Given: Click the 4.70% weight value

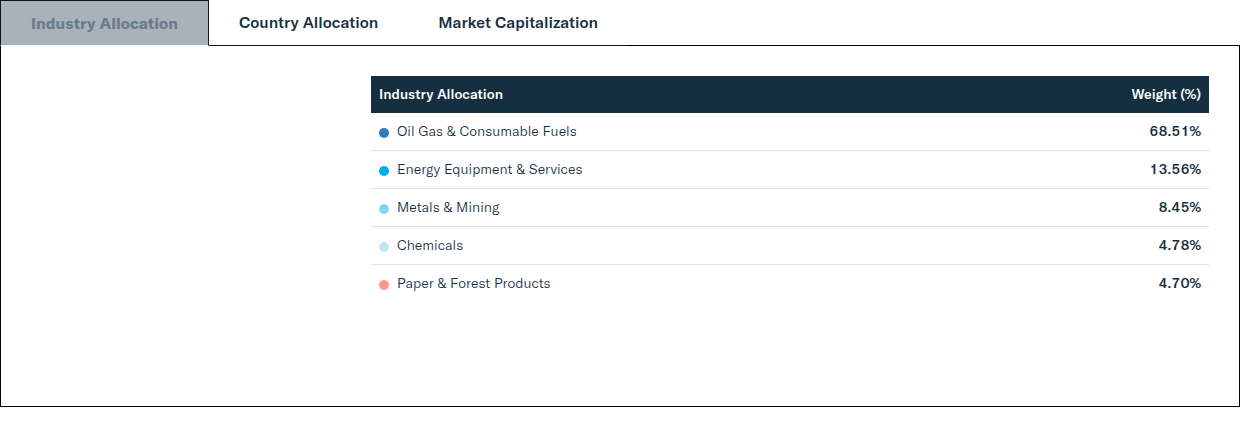Looking at the screenshot, I should [x=1180, y=284].
